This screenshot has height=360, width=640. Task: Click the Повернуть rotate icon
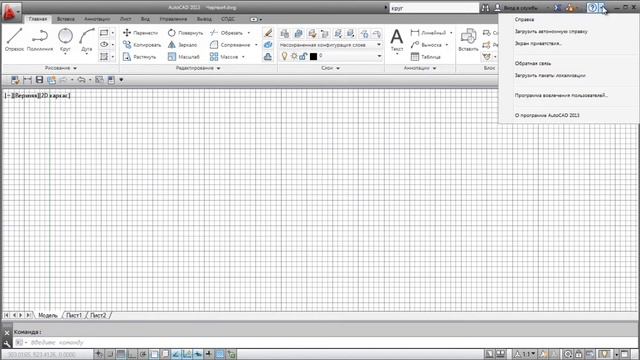(171, 33)
